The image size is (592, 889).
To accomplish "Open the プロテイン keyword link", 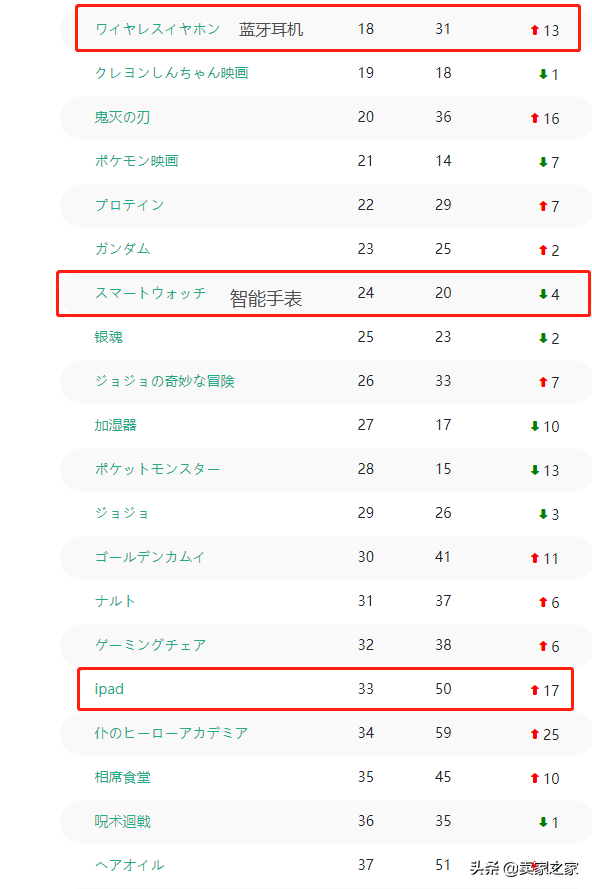I will [x=129, y=205].
